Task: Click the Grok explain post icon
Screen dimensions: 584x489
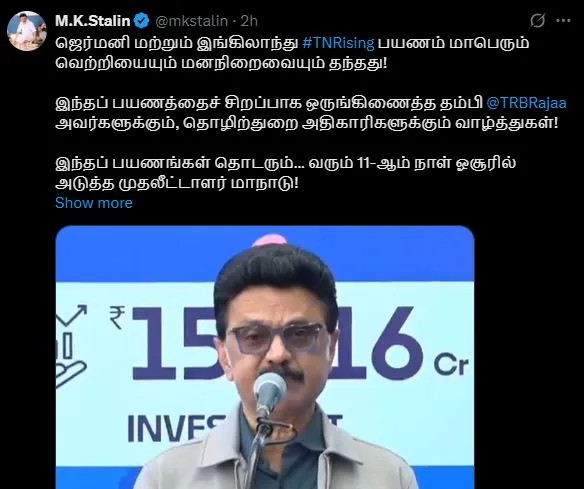Action: point(537,21)
